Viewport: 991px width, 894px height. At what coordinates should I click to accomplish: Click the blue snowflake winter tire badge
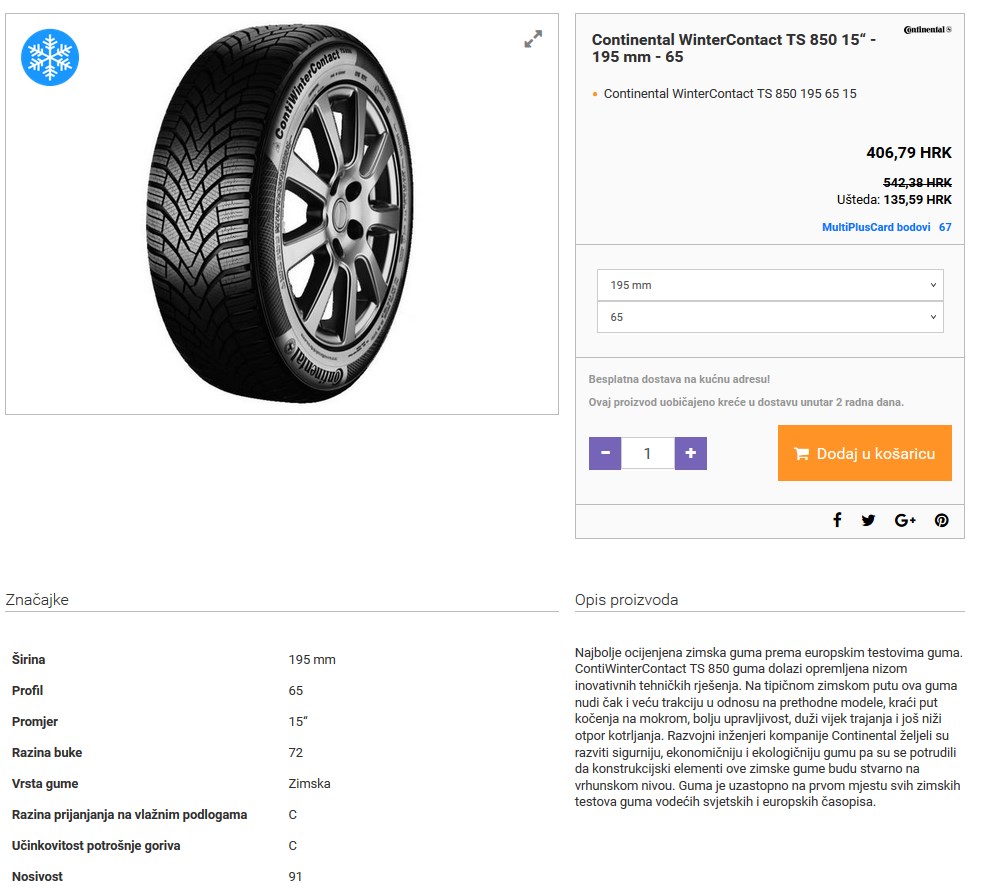pyautogui.click(x=49, y=57)
